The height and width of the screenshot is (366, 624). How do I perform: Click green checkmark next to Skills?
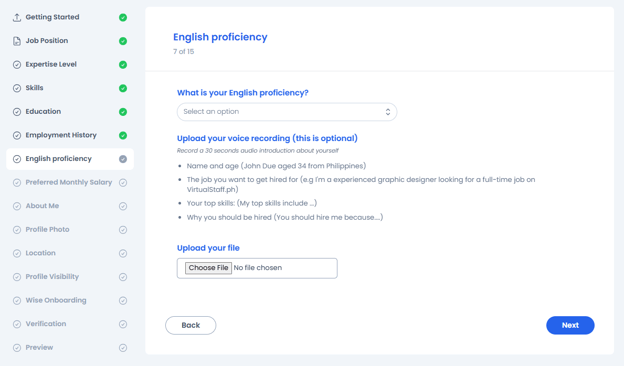123,88
